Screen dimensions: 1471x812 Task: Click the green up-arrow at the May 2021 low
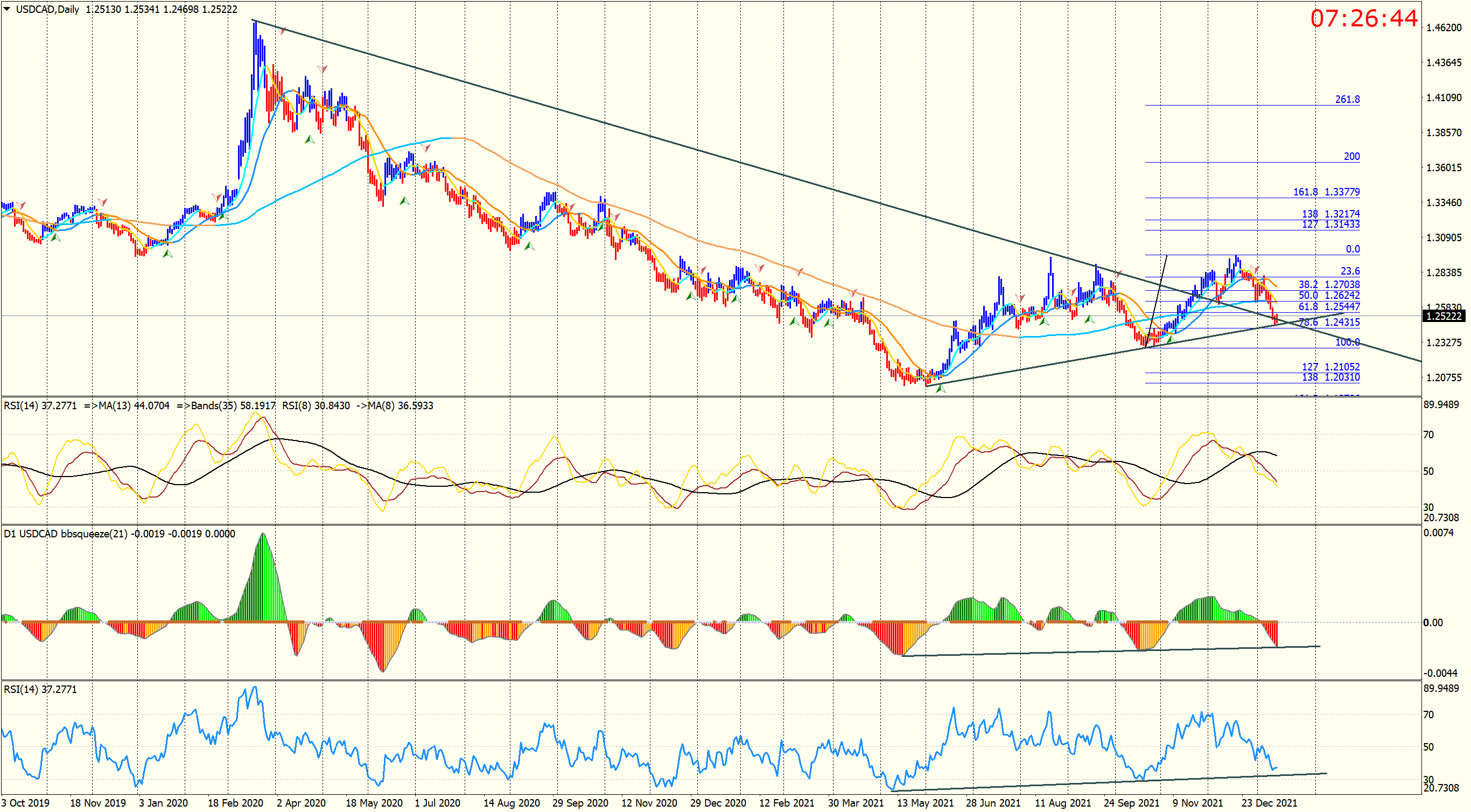click(941, 388)
